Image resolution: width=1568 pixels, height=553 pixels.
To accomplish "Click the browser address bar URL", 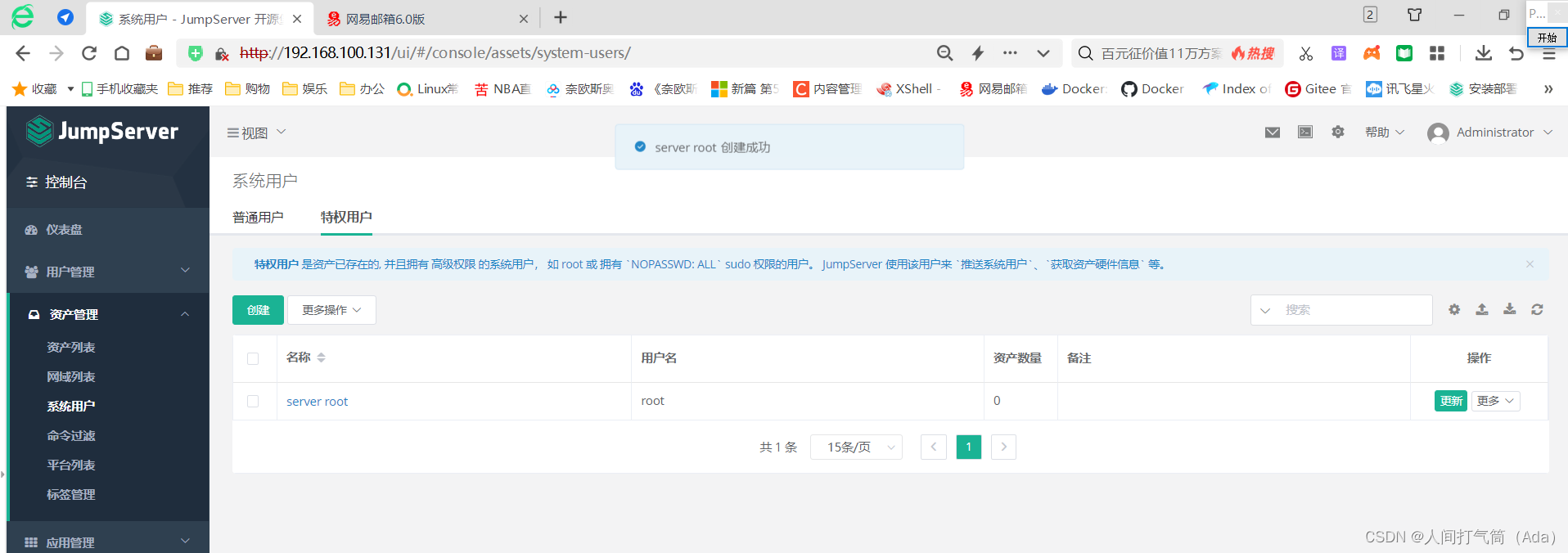I will pyautogui.click(x=435, y=53).
